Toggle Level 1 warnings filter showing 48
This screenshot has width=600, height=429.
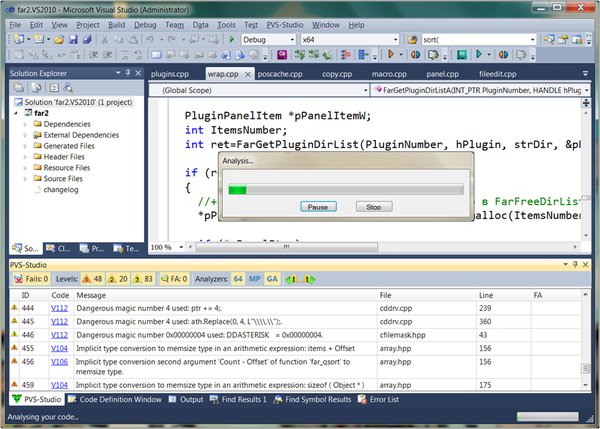click(92, 279)
